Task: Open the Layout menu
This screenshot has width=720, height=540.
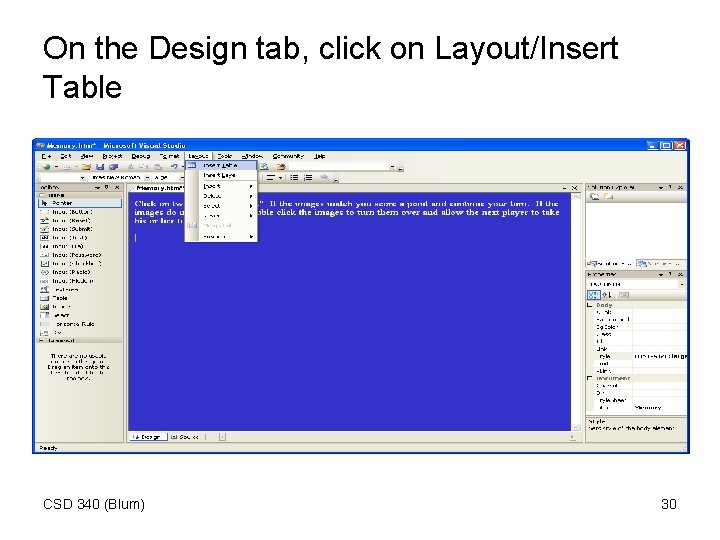Action: point(198,156)
